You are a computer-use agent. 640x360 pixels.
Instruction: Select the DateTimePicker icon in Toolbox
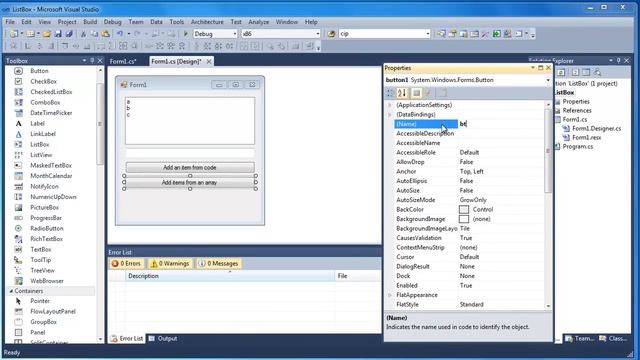click(18, 113)
